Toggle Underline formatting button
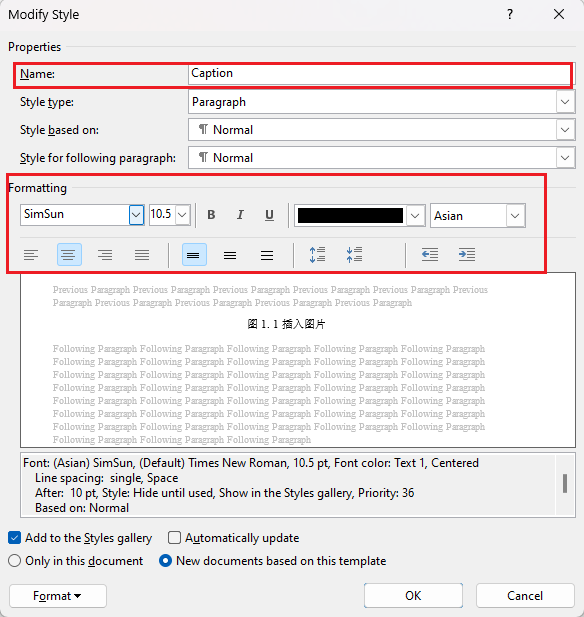 tap(269, 215)
